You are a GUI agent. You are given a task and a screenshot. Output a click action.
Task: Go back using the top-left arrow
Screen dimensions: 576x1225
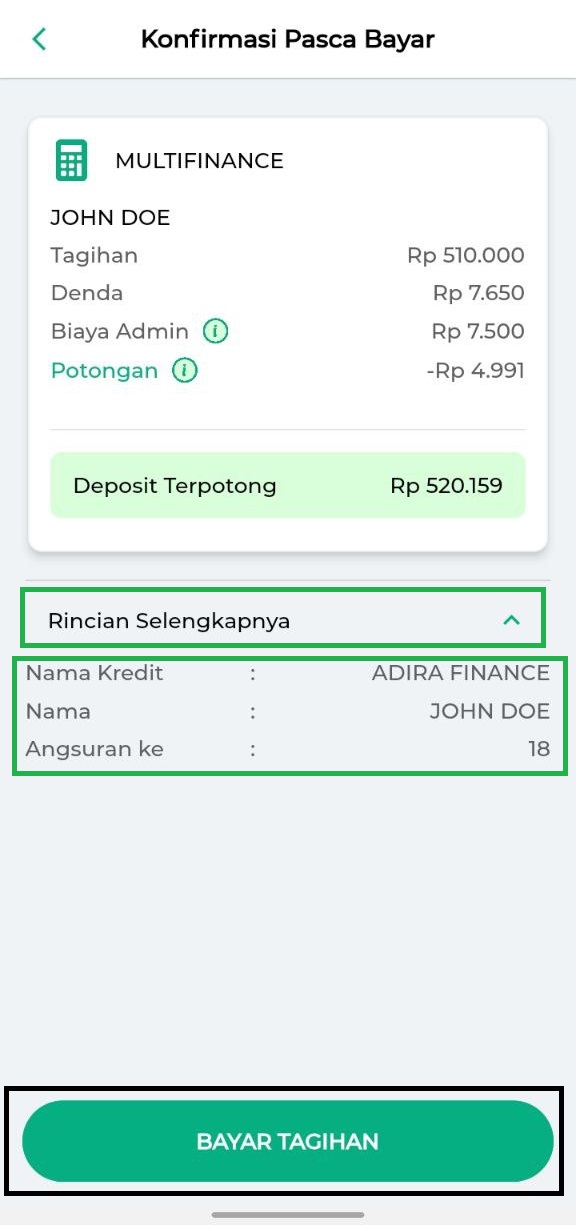coord(39,39)
